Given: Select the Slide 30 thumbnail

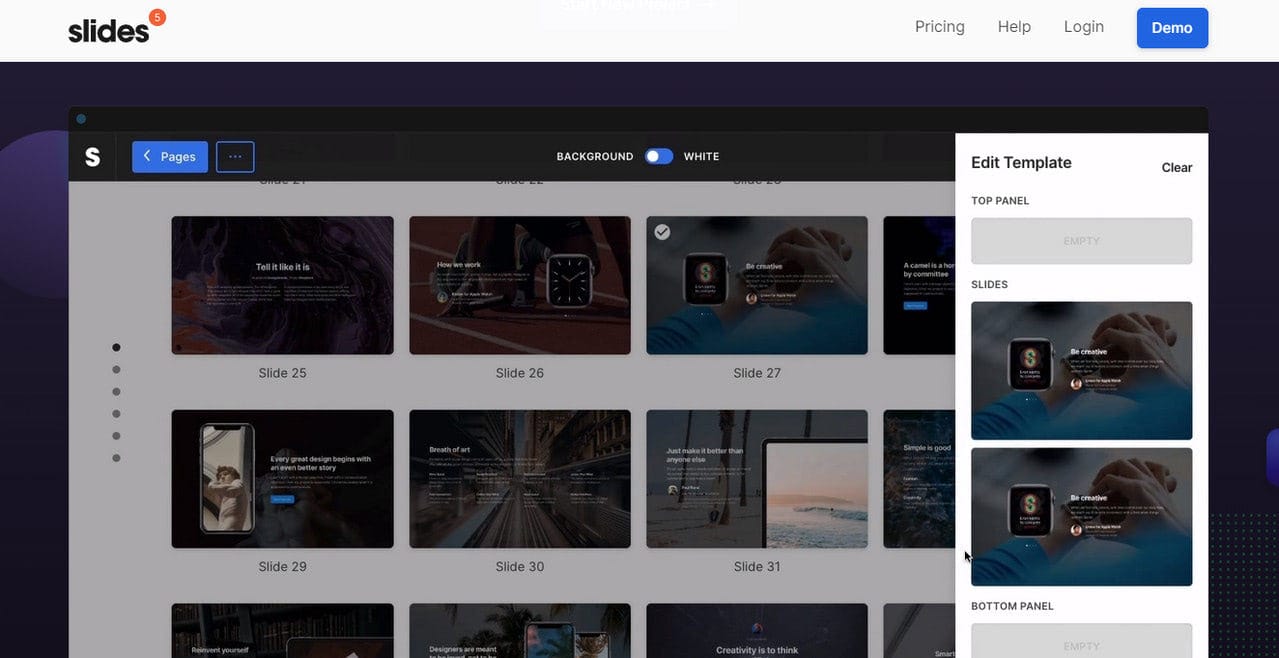Looking at the screenshot, I should point(520,479).
